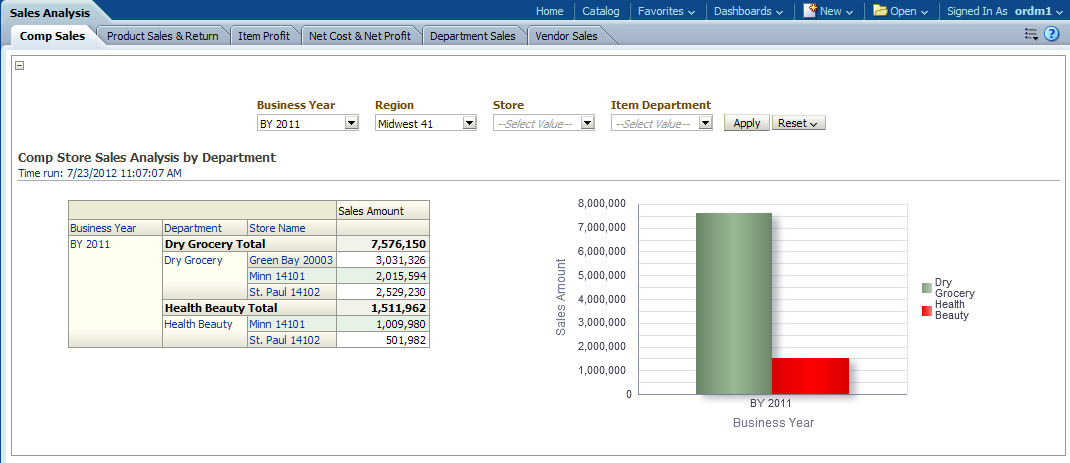The width and height of the screenshot is (1070, 463).
Task: Open the Store select value dropdown
Action: tap(587, 123)
